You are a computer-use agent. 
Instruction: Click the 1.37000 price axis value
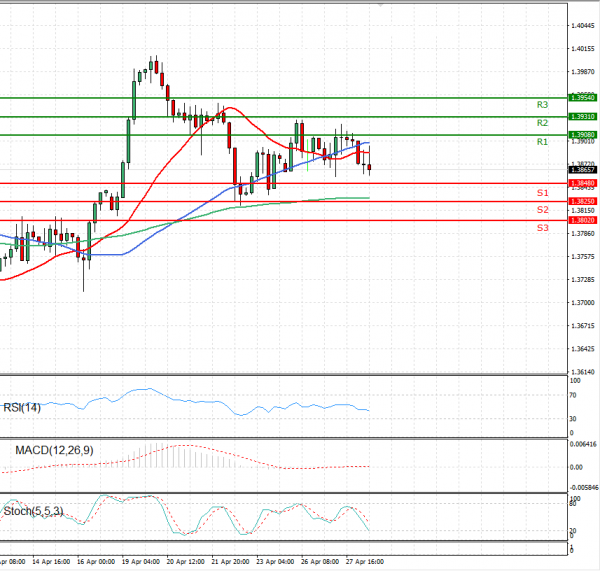point(583,303)
